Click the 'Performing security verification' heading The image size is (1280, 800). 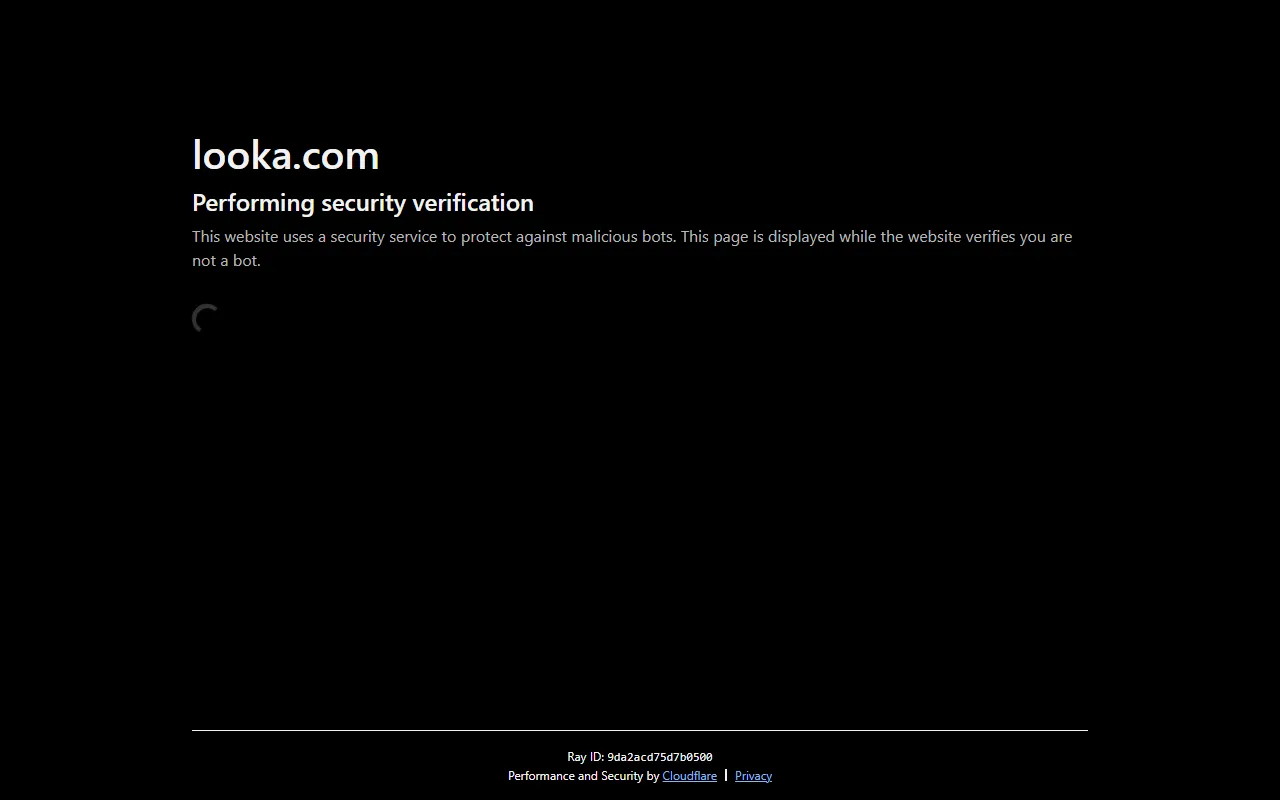tap(363, 203)
